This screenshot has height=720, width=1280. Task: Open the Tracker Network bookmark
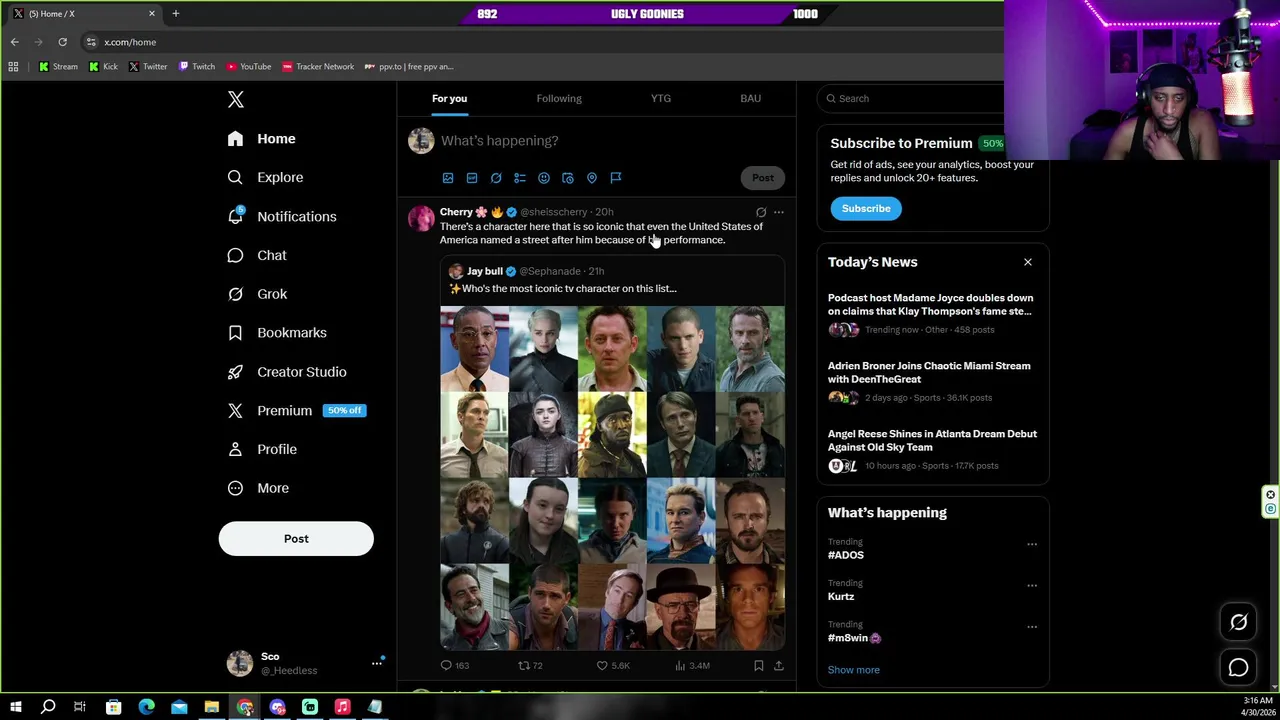[318, 67]
